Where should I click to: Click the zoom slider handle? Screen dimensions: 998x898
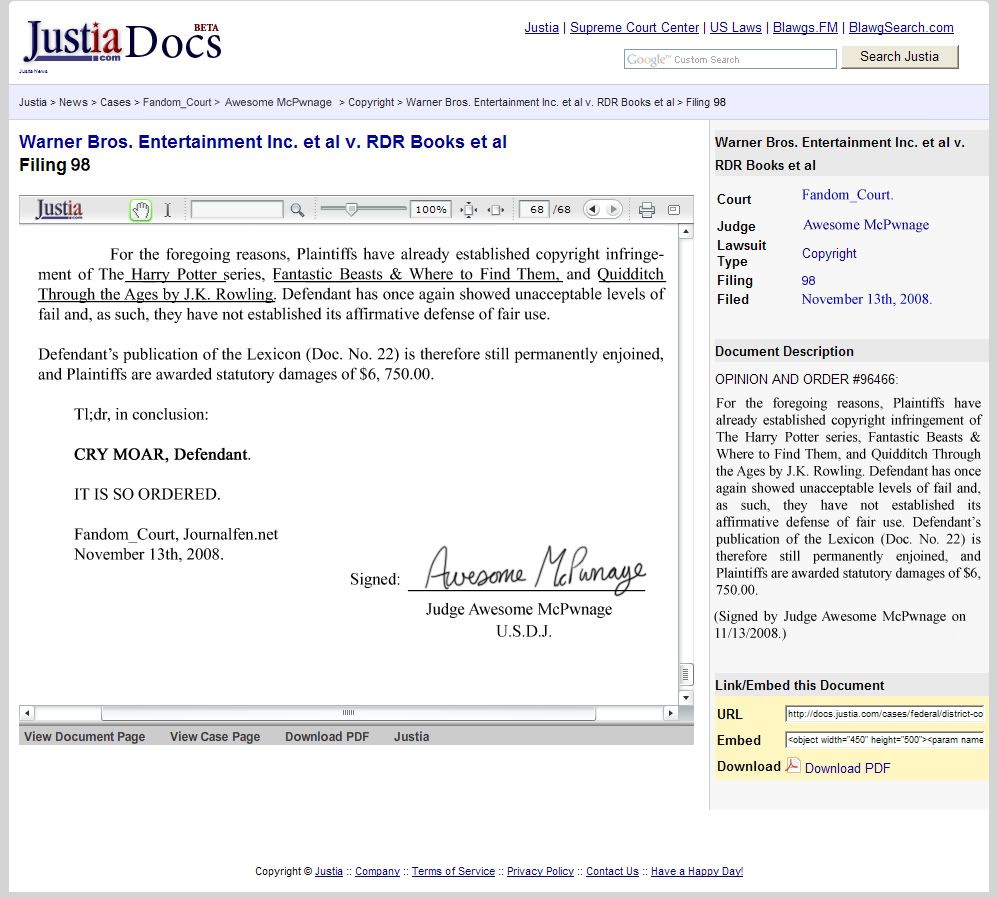[x=351, y=209]
